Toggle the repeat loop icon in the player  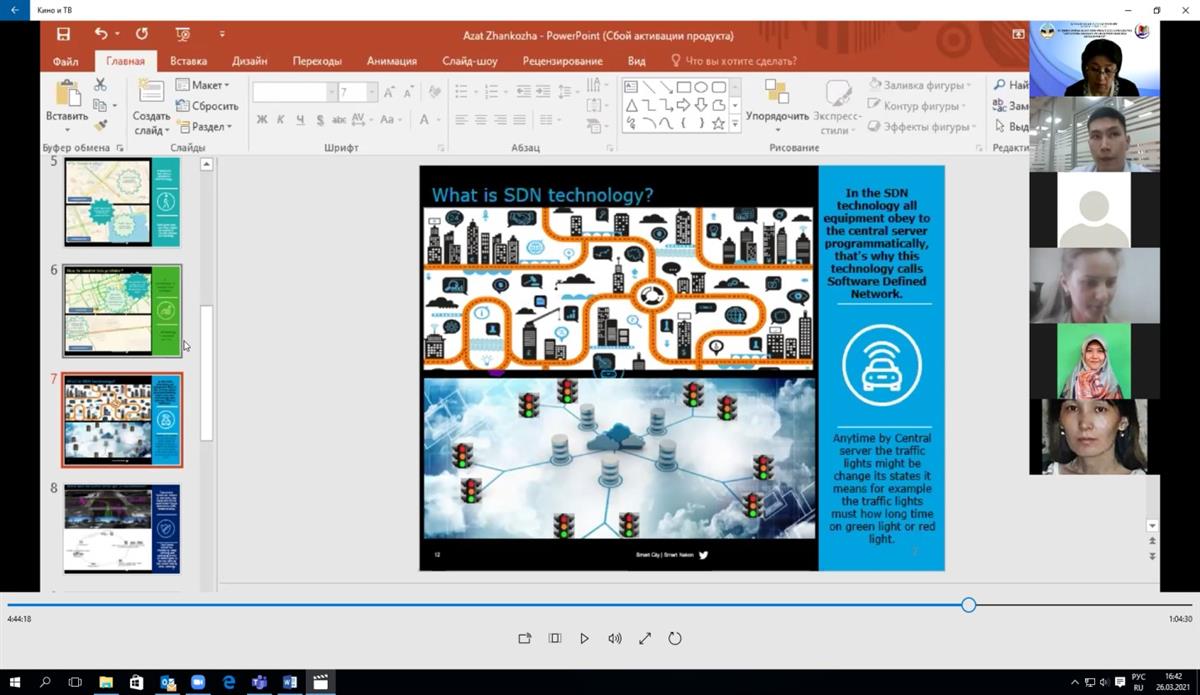tap(675, 639)
